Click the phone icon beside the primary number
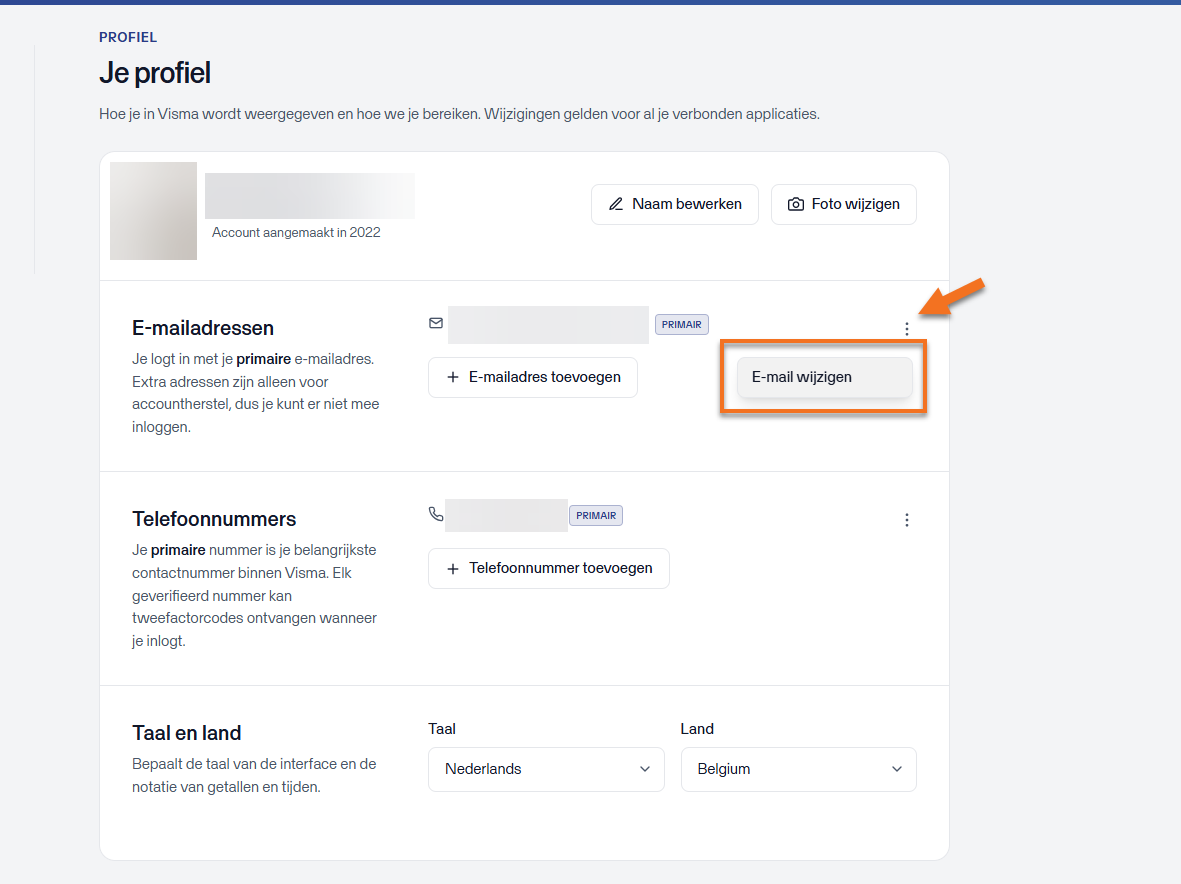This screenshot has width=1181, height=884. tap(435, 514)
